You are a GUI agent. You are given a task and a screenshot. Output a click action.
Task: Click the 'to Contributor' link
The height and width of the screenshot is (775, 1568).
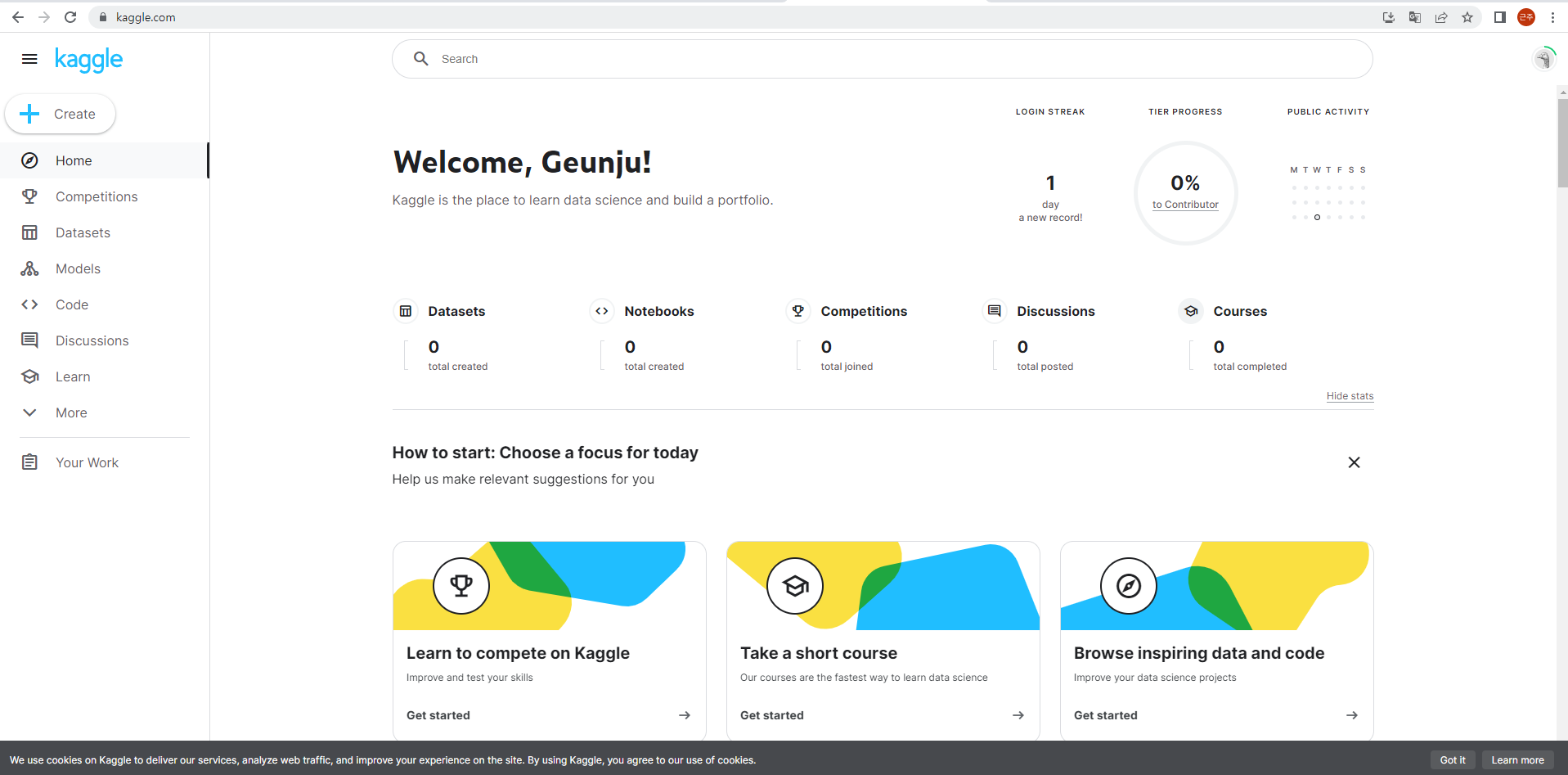pyautogui.click(x=1185, y=205)
